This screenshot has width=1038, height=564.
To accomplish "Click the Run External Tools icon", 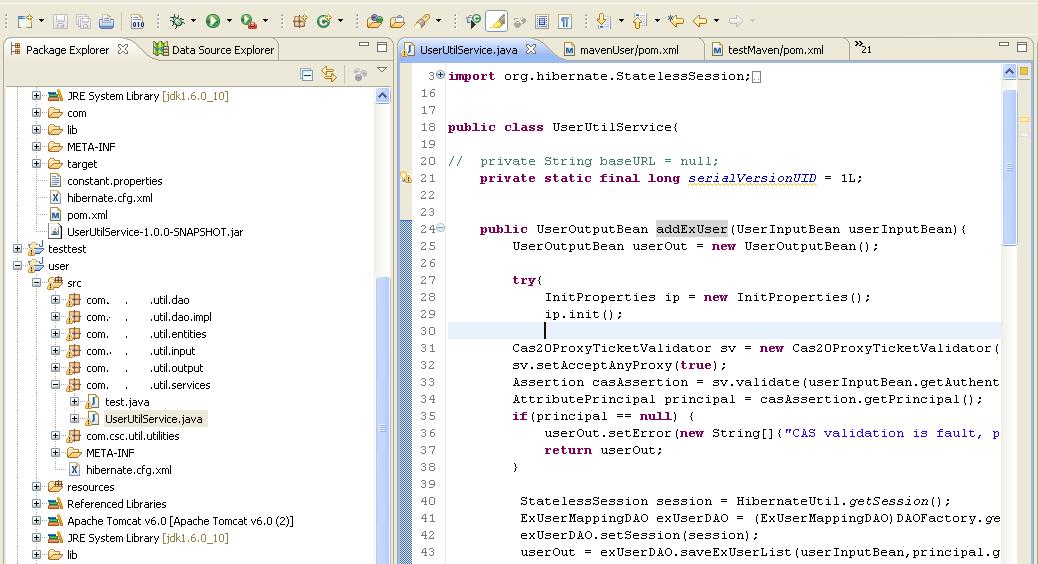I will (249, 21).
